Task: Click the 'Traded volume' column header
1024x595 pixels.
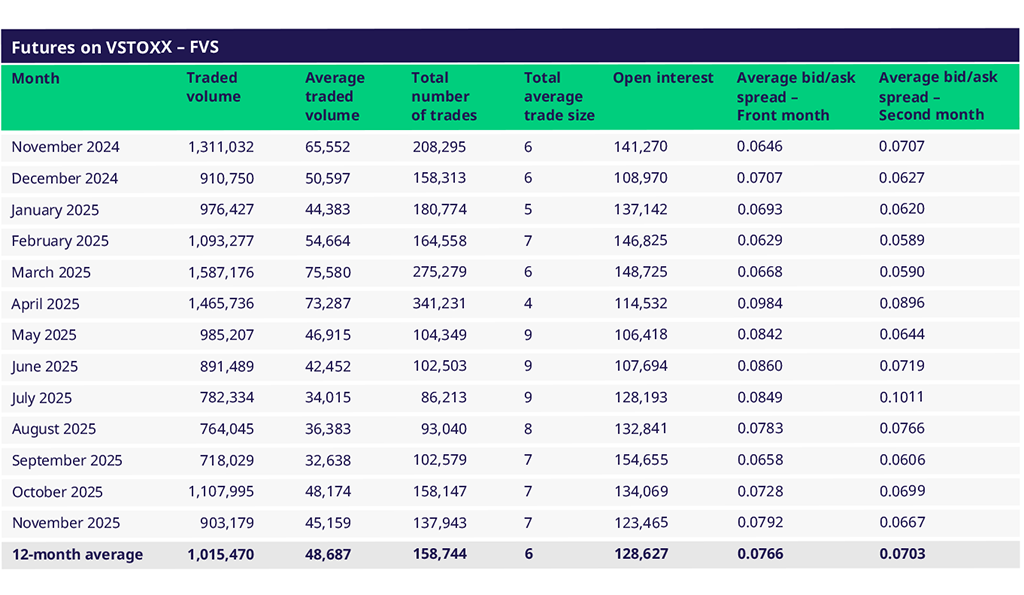Action: [x=213, y=87]
